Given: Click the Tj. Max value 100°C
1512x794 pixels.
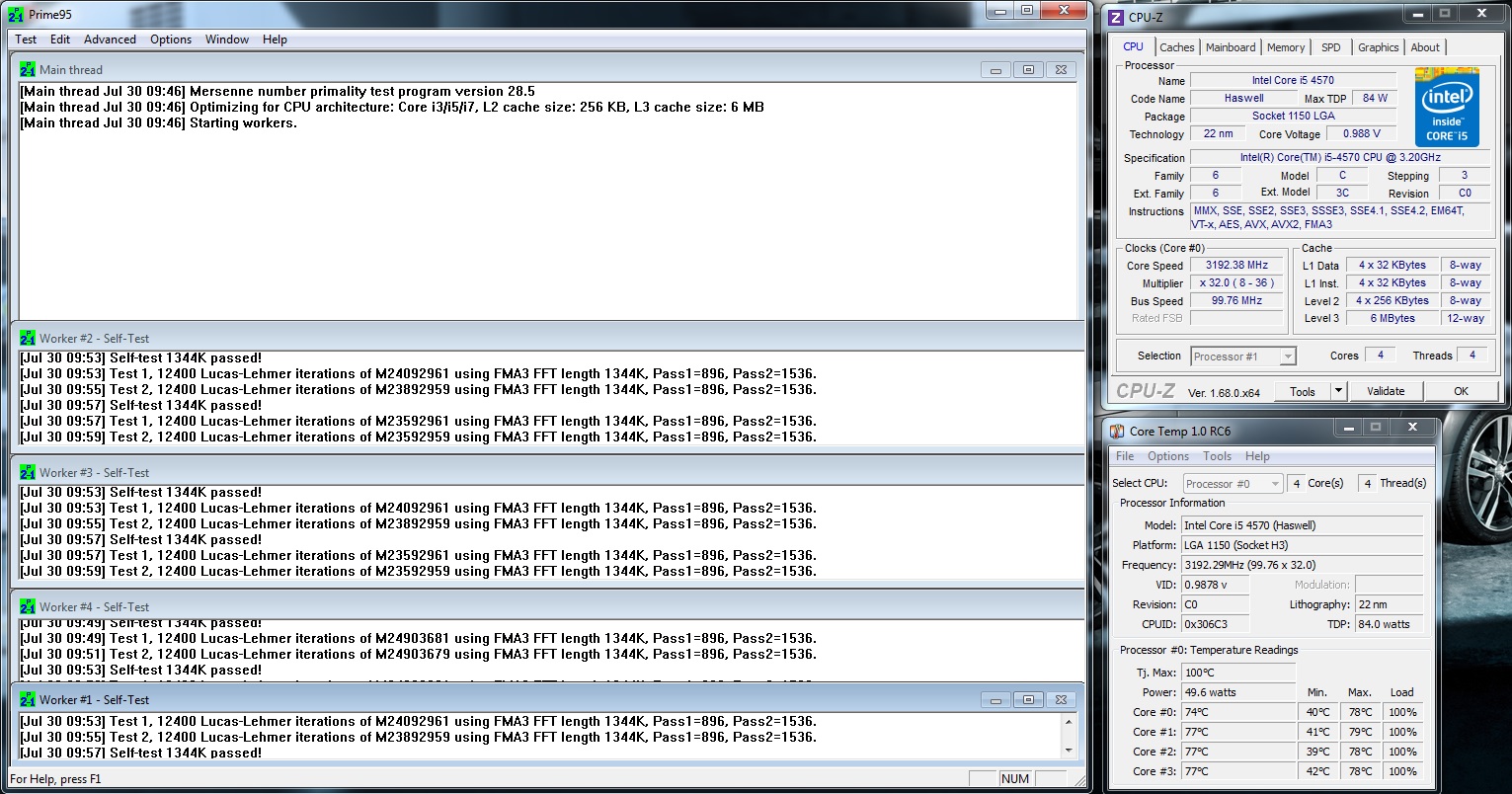Looking at the screenshot, I should pyautogui.click(x=1238, y=673).
